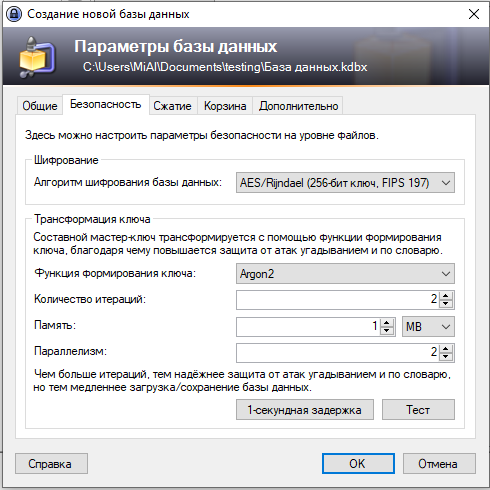Open the Дополнительно tab
This screenshot has width=490, height=490.
click(298, 106)
